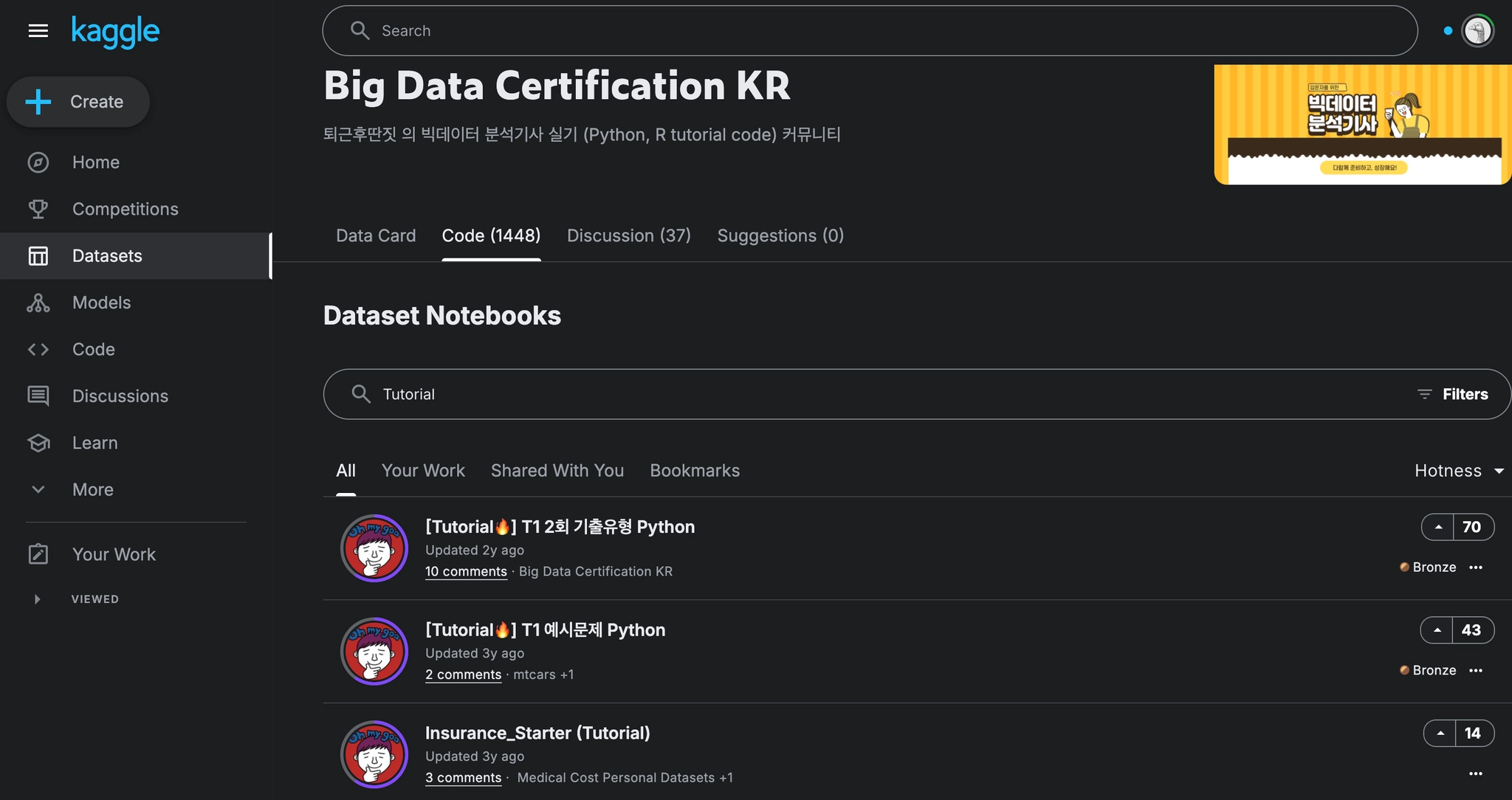Screen dimensions: 1512x800
Task: Select the Bookmarks notebooks tab
Action: click(x=694, y=471)
